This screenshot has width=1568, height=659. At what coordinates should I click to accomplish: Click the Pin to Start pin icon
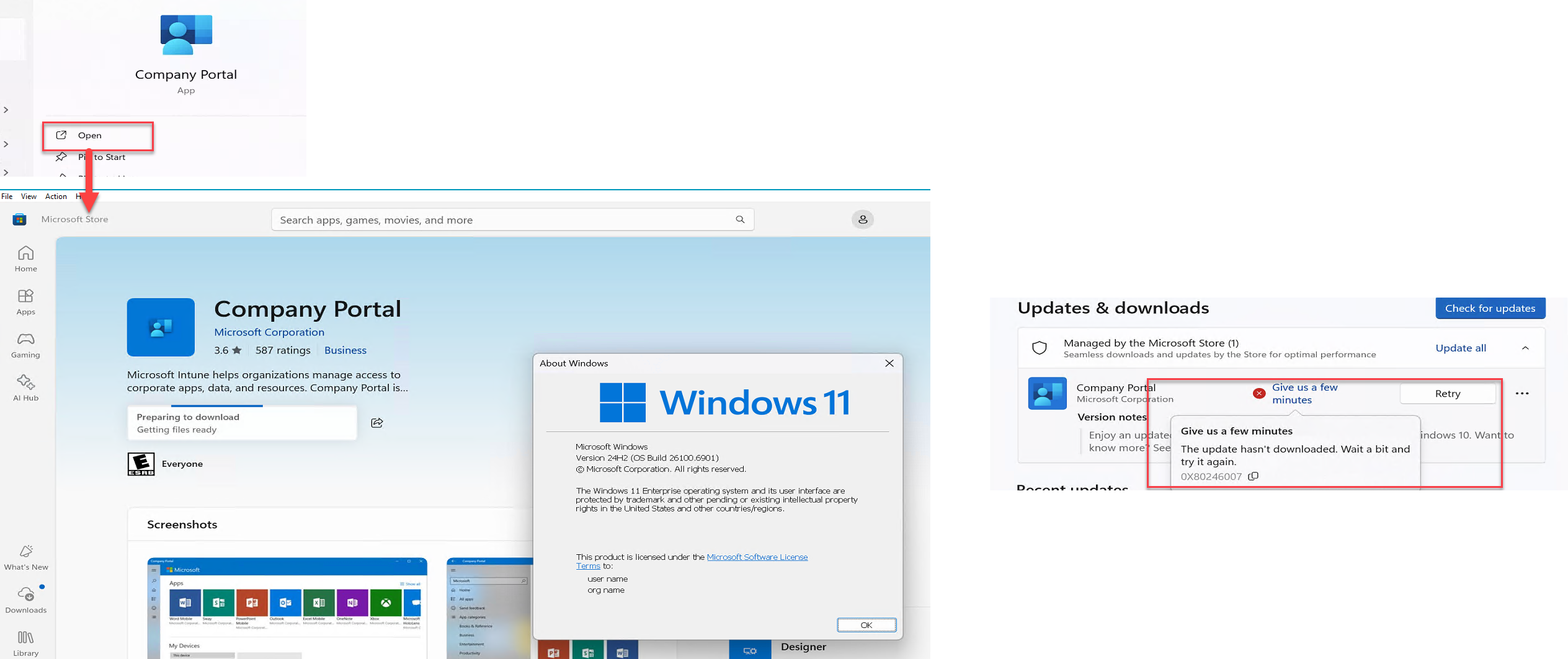[x=61, y=157]
